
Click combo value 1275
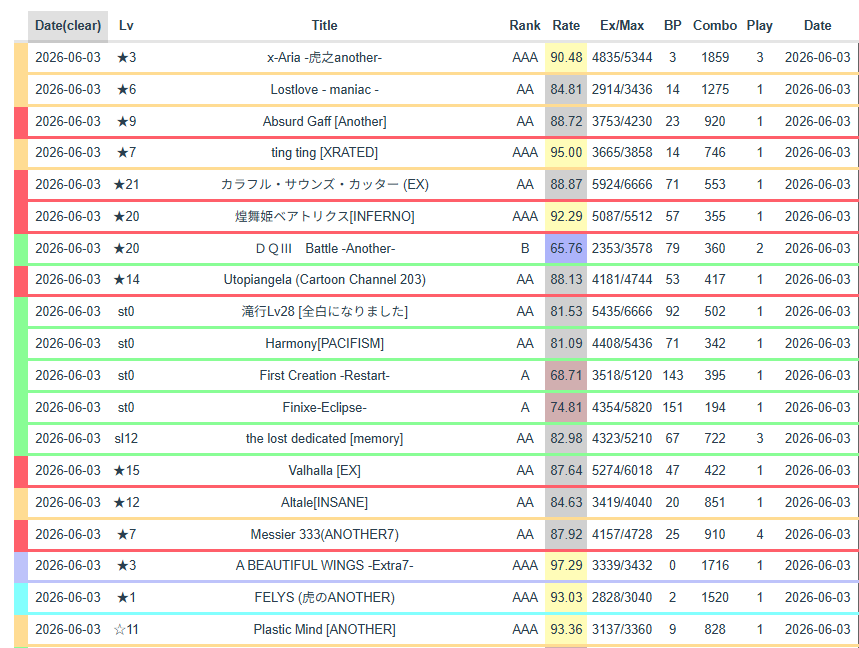point(715,89)
